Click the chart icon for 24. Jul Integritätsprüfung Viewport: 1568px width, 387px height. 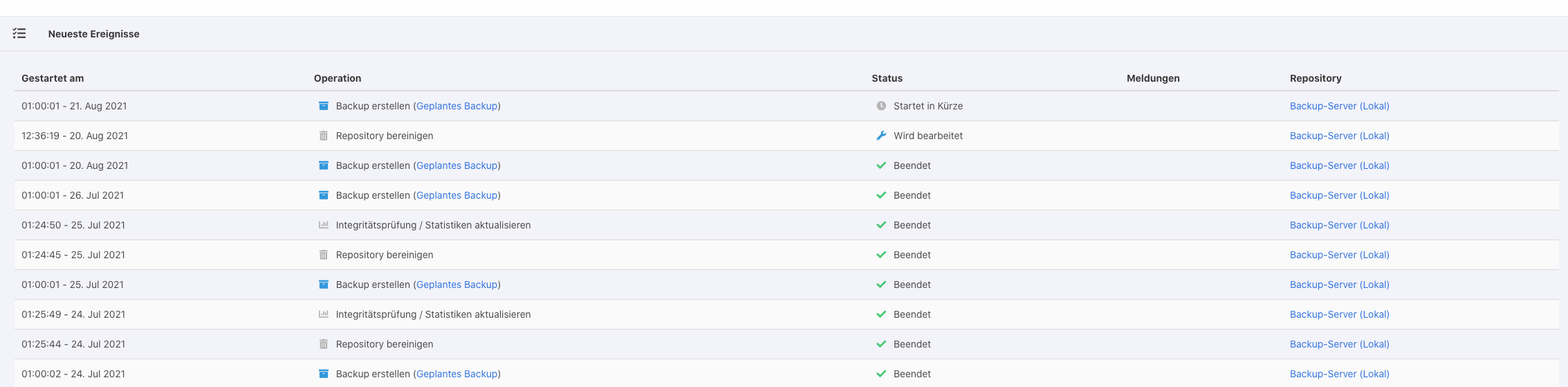[x=323, y=314]
